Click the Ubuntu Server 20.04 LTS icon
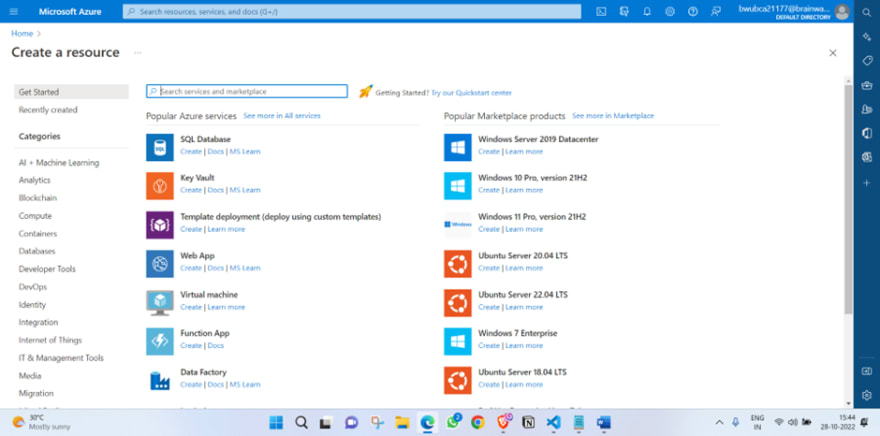Screen dimensions: 880x436 [x=458, y=264]
